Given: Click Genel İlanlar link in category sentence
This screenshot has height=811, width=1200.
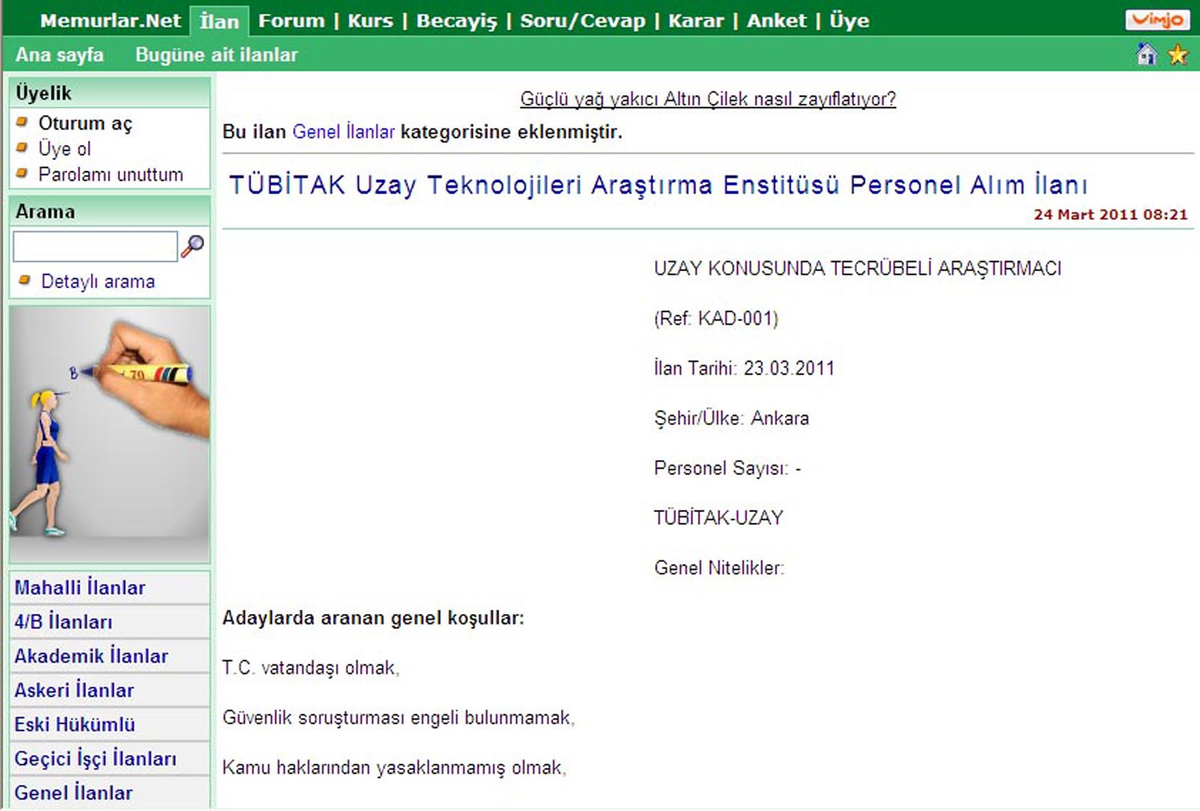Looking at the screenshot, I should (344, 132).
